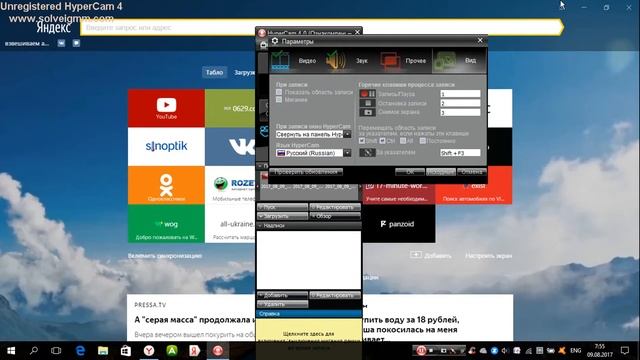Click Настроить экран link
Screen dimensions: 640x360
tap(488, 256)
